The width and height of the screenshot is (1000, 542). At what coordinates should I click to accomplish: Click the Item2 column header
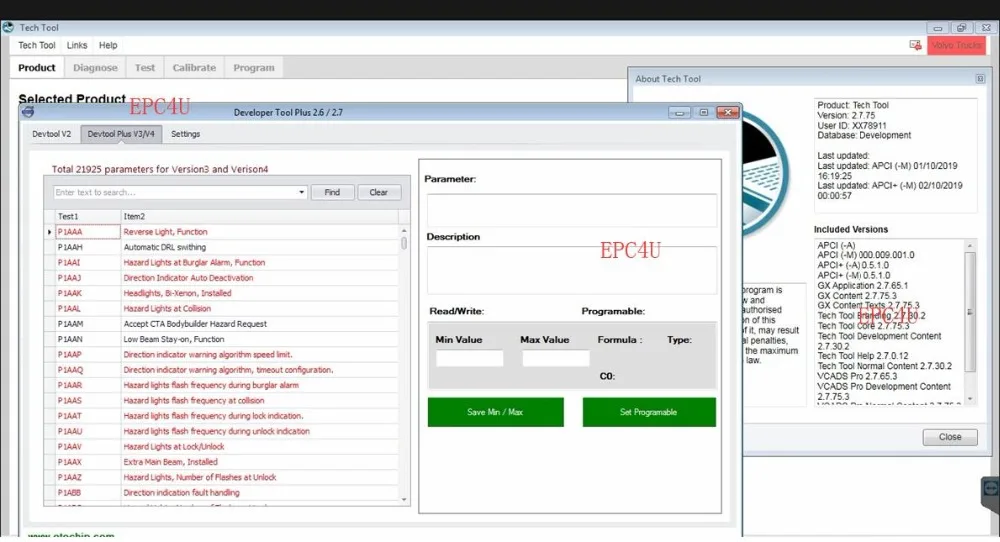coord(260,217)
